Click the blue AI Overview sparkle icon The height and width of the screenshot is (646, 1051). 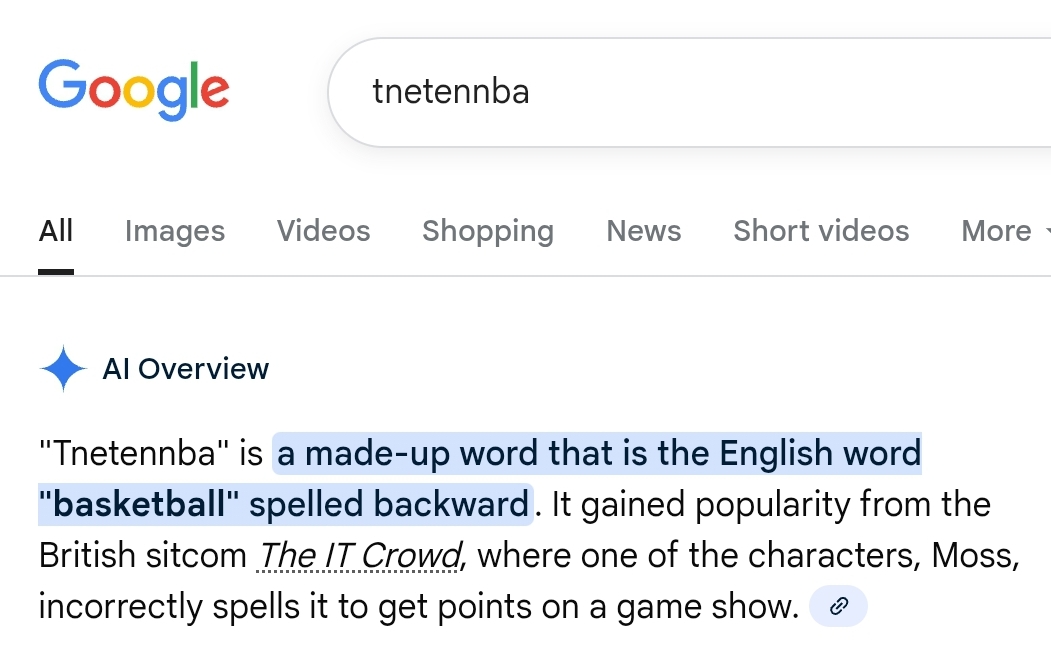(x=64, y=369)
